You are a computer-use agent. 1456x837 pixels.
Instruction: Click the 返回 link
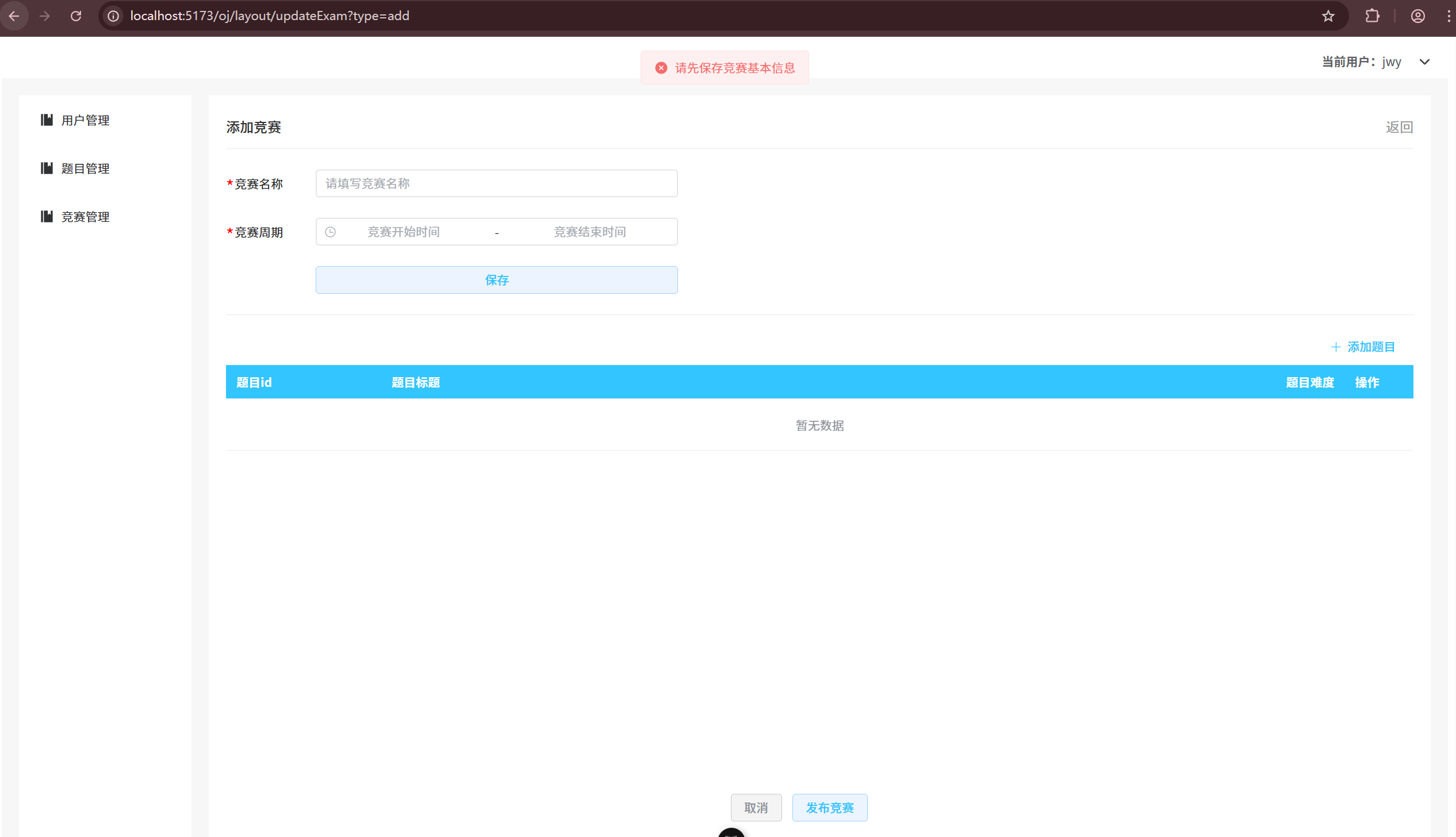(x=1398, y=126)
